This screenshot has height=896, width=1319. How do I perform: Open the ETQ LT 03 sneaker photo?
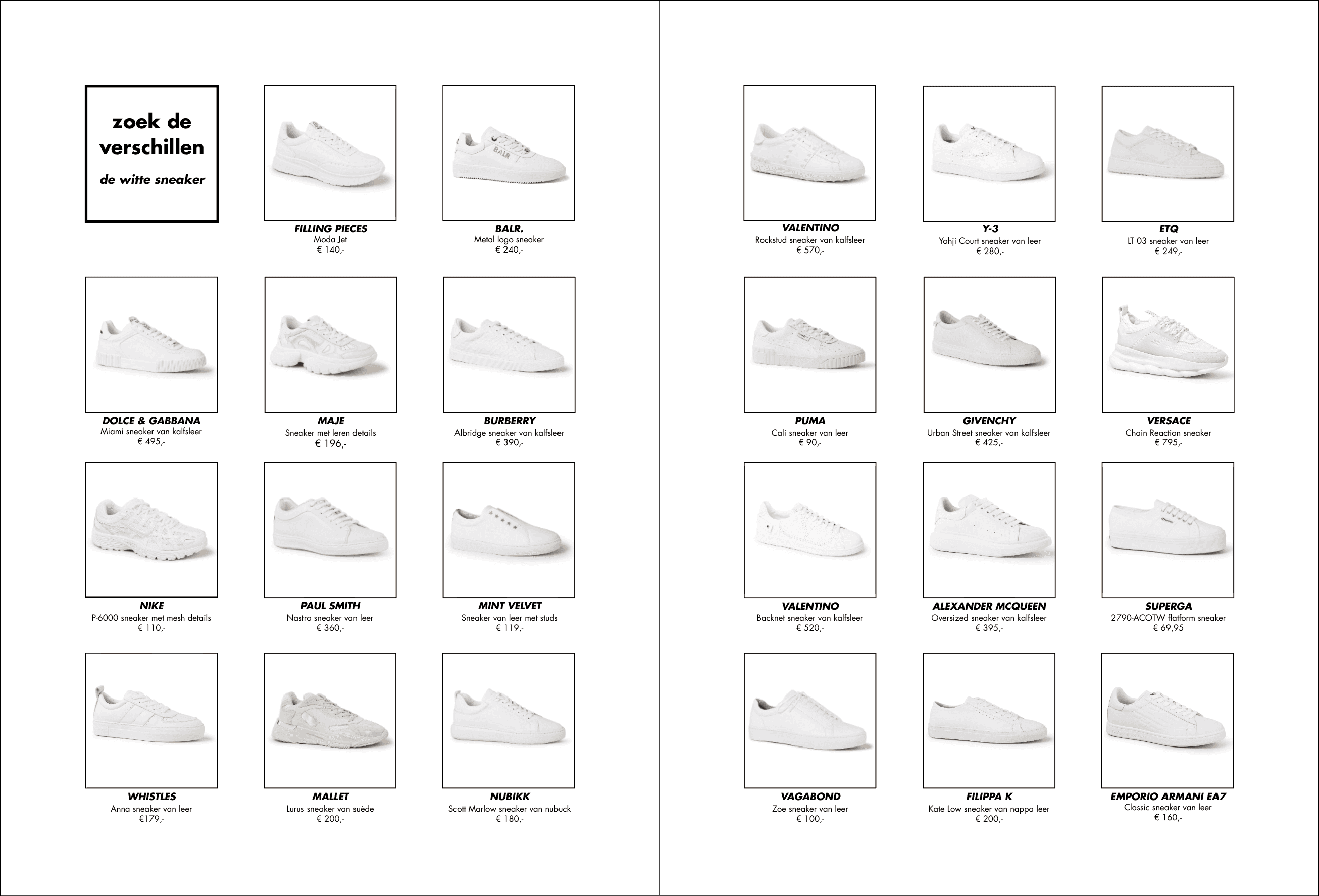click(1168, 154)
